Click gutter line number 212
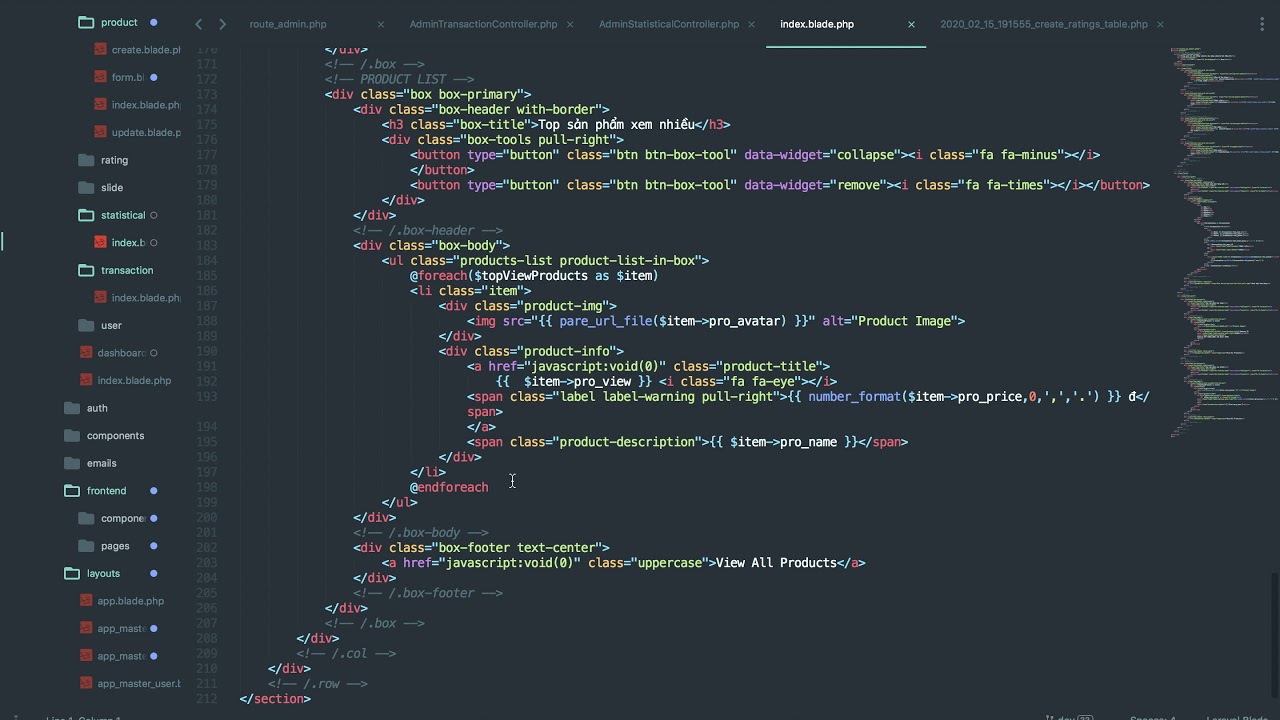This screenshot has width=1280, height=720. point(206,699)
